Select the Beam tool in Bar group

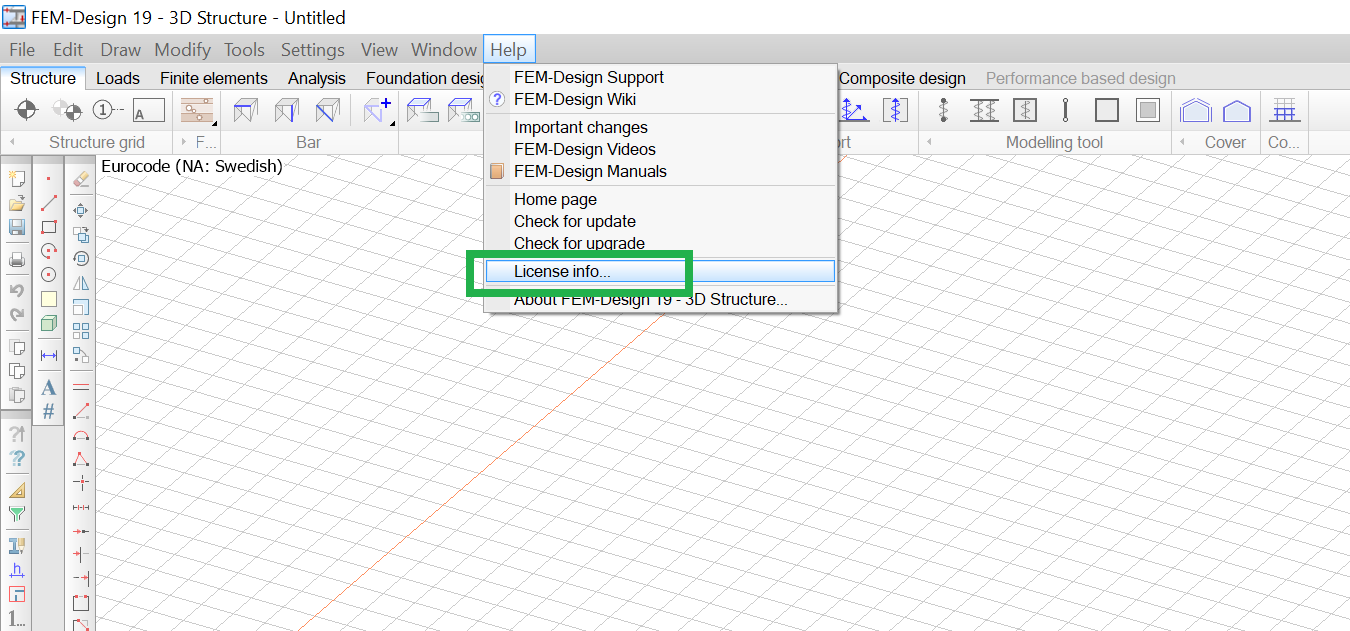point(245,110)
